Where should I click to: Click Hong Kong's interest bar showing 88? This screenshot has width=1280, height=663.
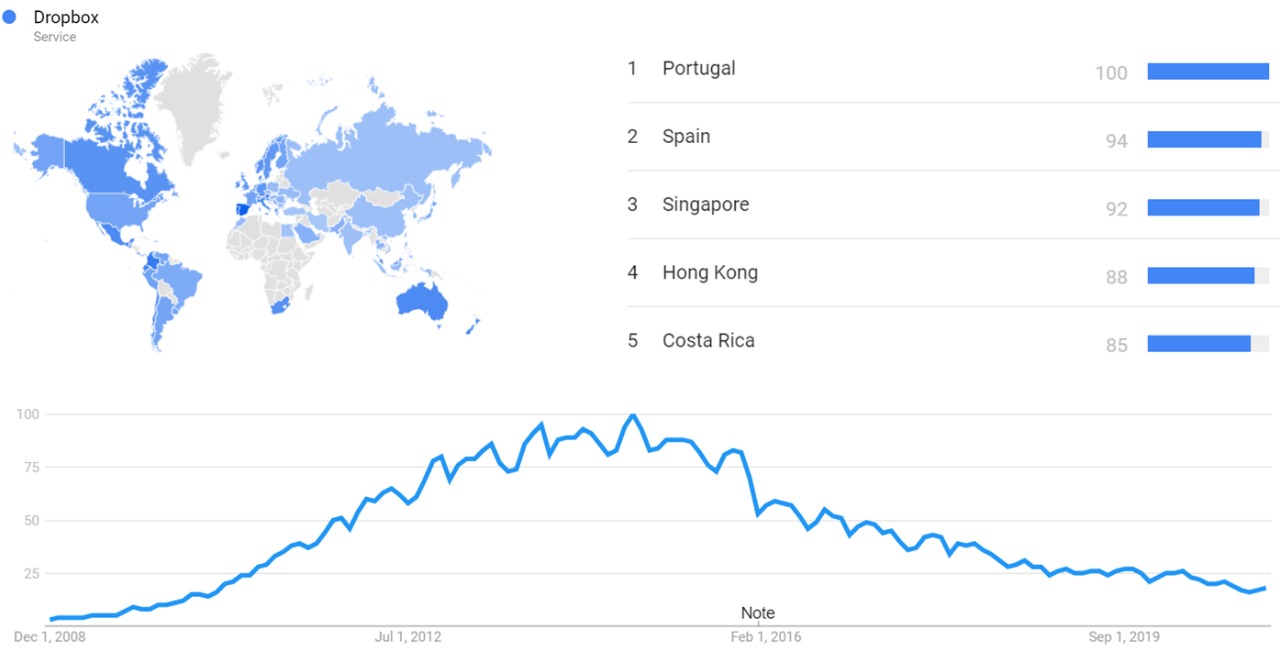click(x=1200, y=276)
